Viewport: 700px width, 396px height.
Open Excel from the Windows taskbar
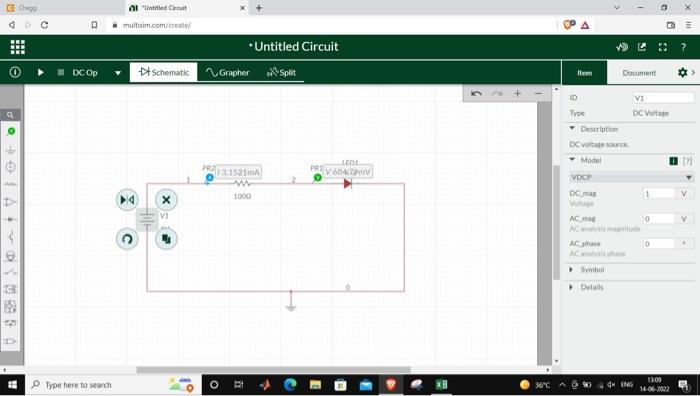442,384
